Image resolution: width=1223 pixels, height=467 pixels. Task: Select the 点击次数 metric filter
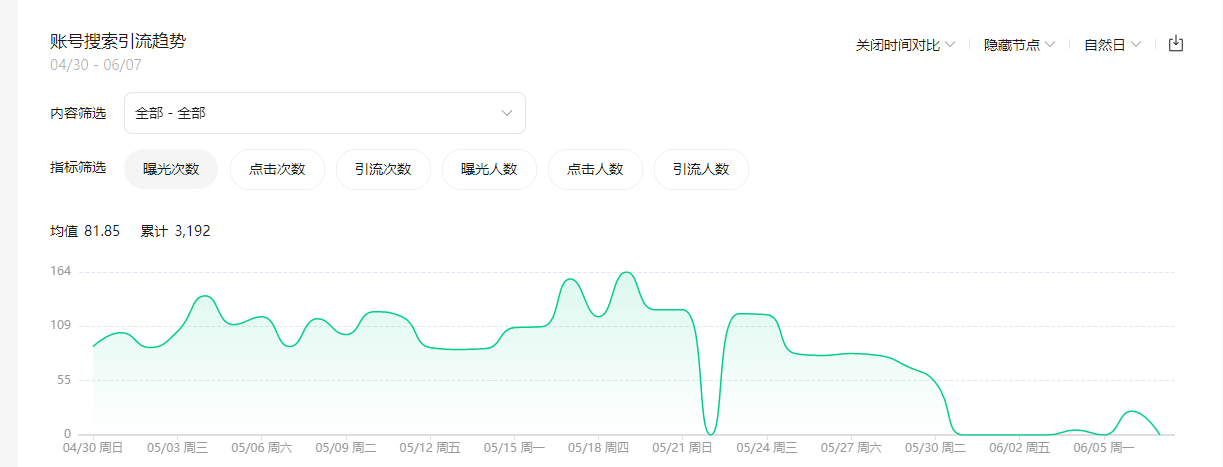[x=277, y=169]
